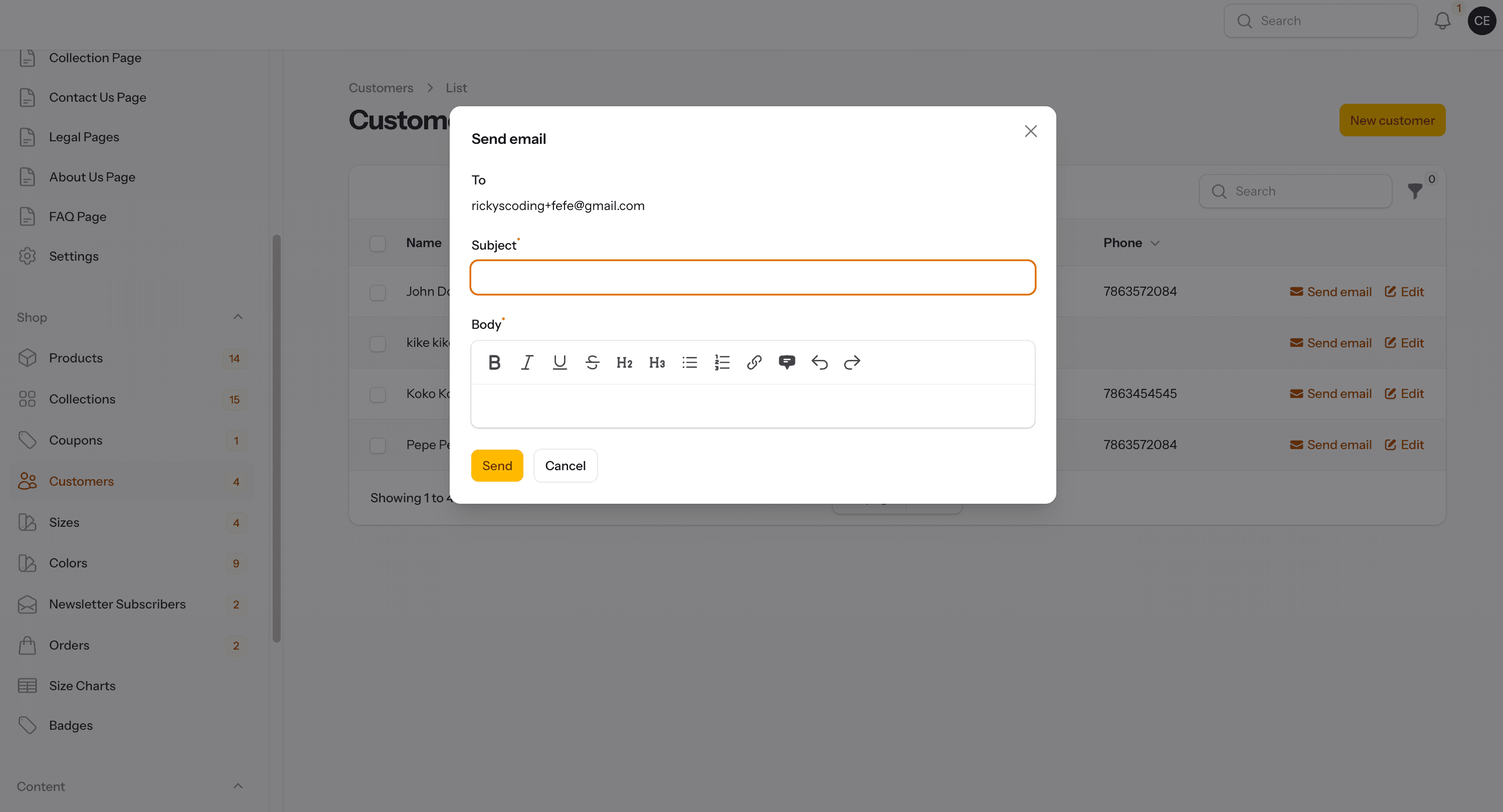Click the Customers people icon
Screen dimensions: 1503x812
coord(28,481)
